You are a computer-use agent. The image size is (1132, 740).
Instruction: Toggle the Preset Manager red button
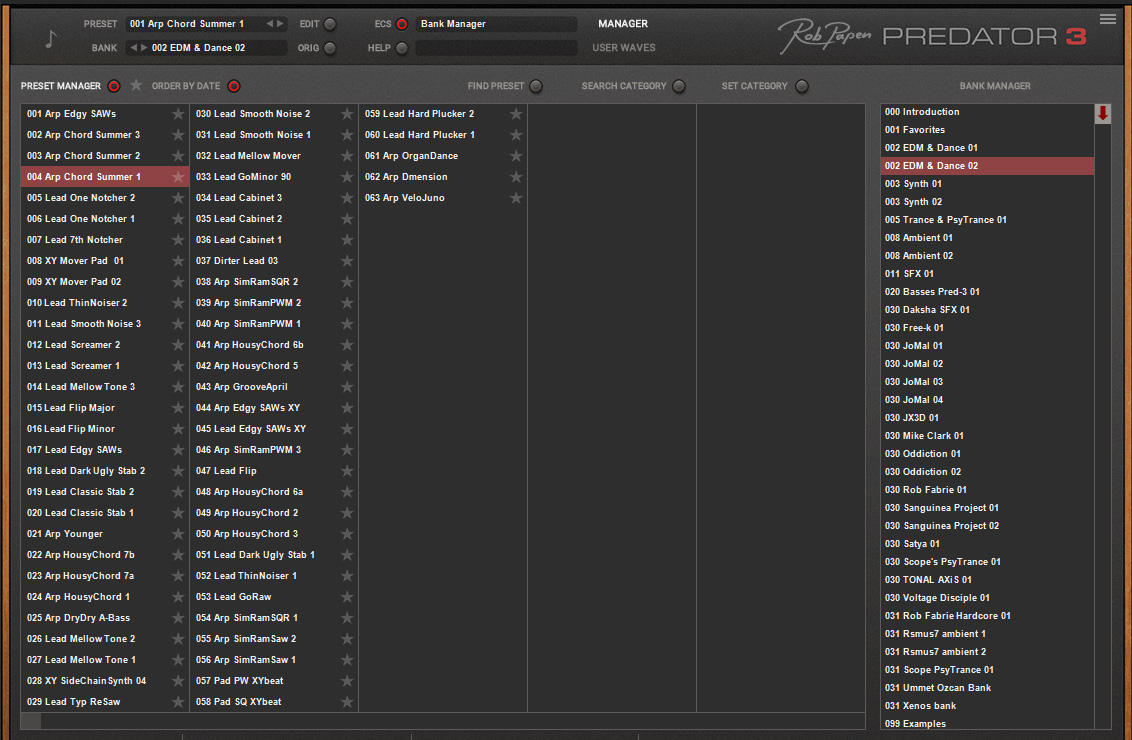click(114, 86)
